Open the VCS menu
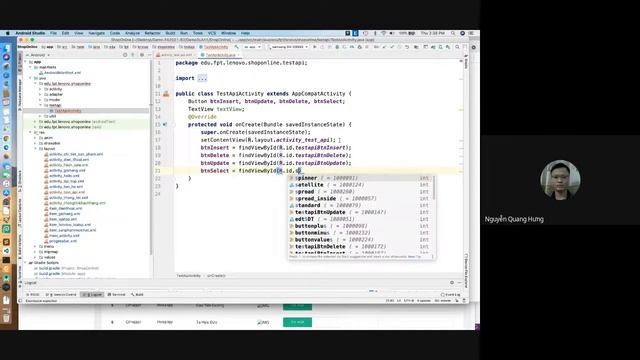 tap(212, 33)
